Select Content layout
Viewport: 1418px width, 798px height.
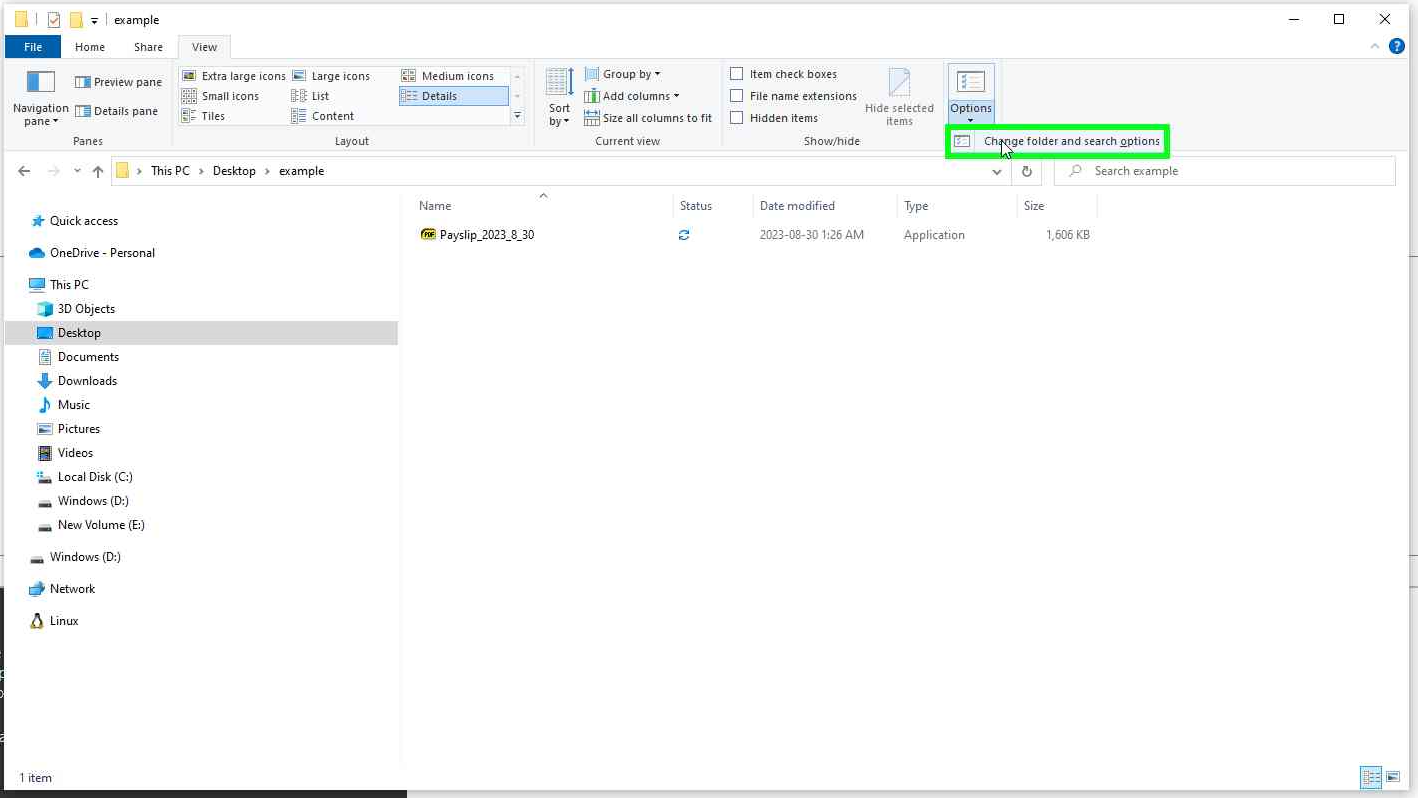pyautogui.click(x=322, y=116)
